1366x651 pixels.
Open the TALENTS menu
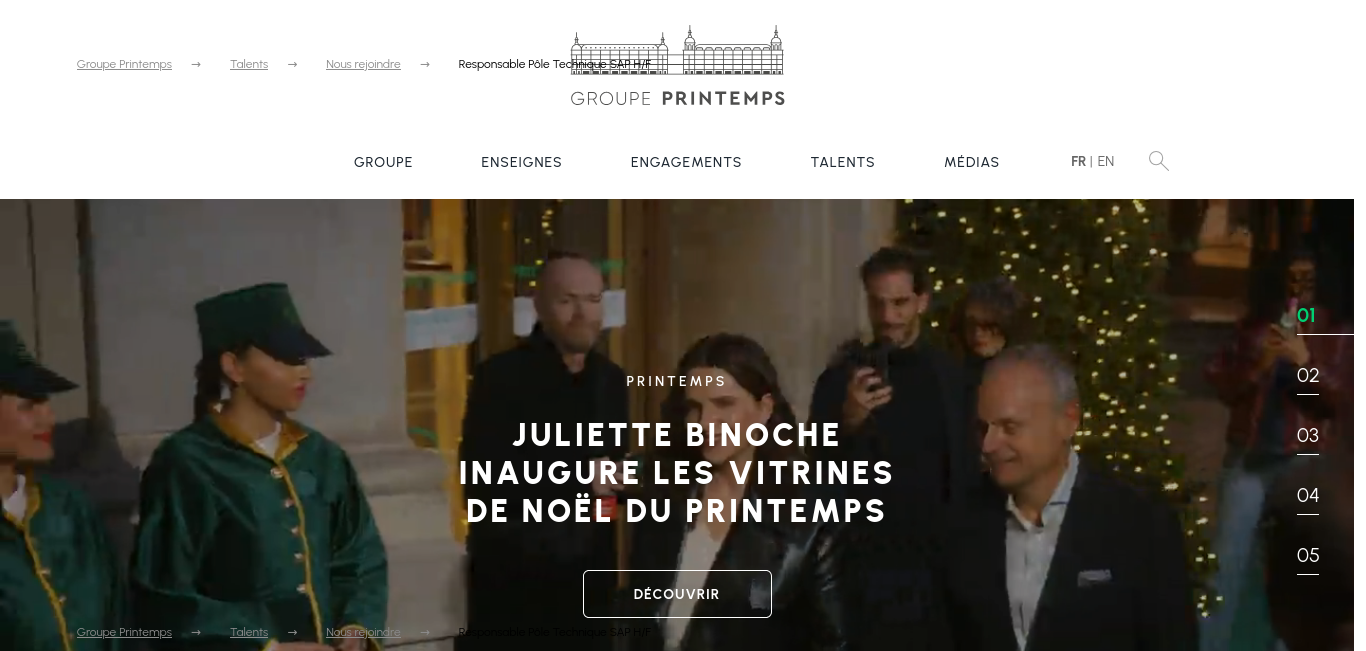(843, 162)
